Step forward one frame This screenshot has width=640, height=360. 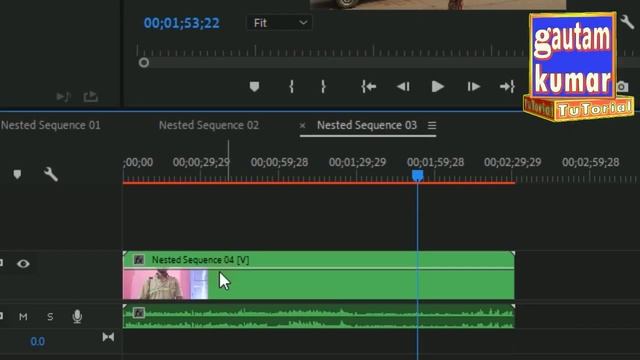pyautogui.click(x=473, y=87)
